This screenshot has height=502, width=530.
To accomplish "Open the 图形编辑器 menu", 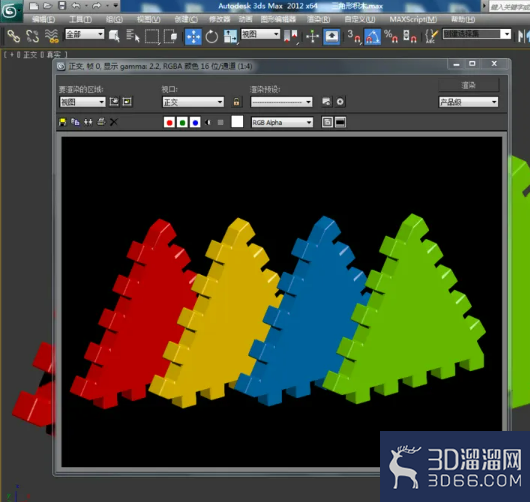I will coord(278,20).
